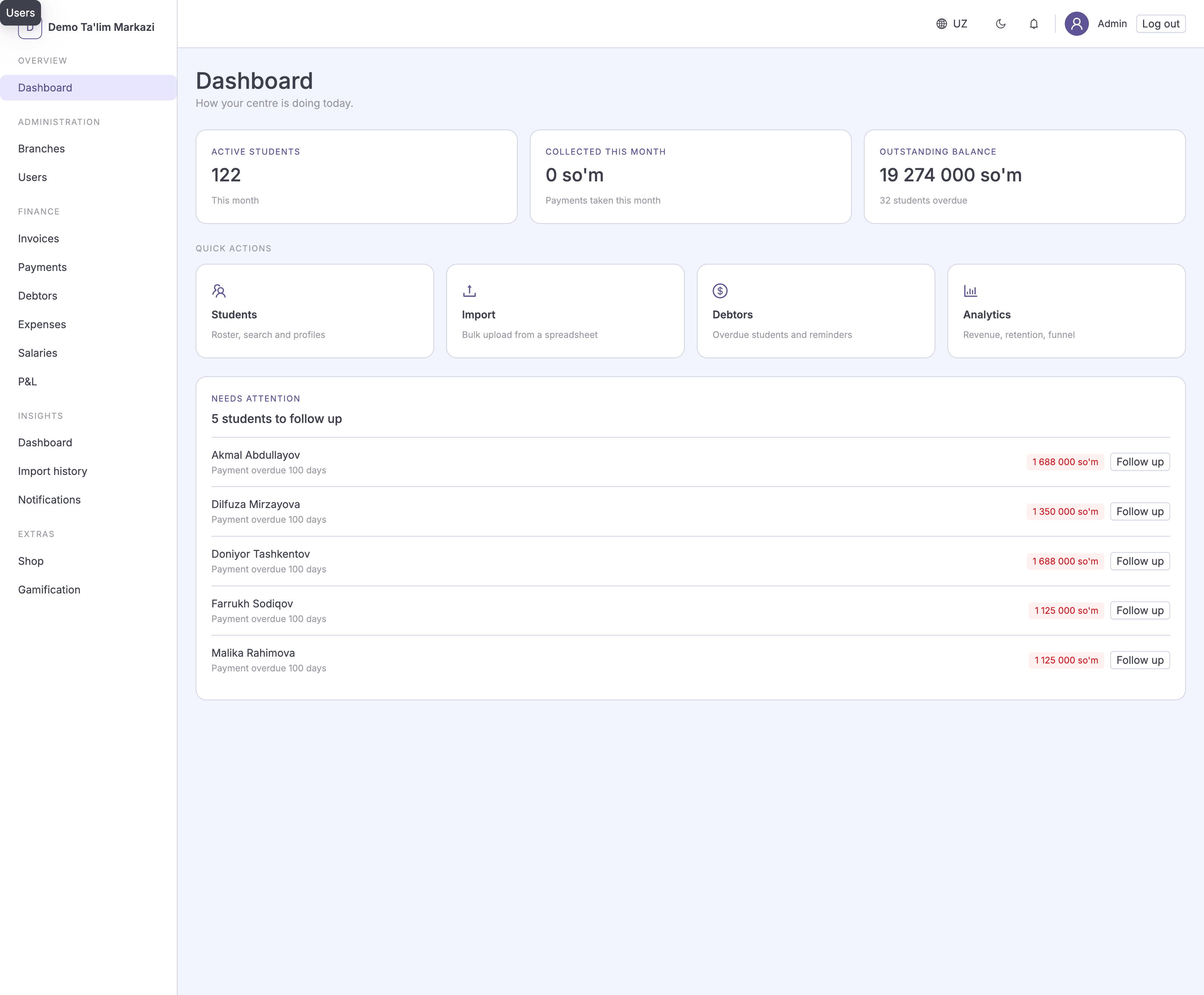
Task: Click Dilfuza Mirzayova's name
Action: point(255,504)
